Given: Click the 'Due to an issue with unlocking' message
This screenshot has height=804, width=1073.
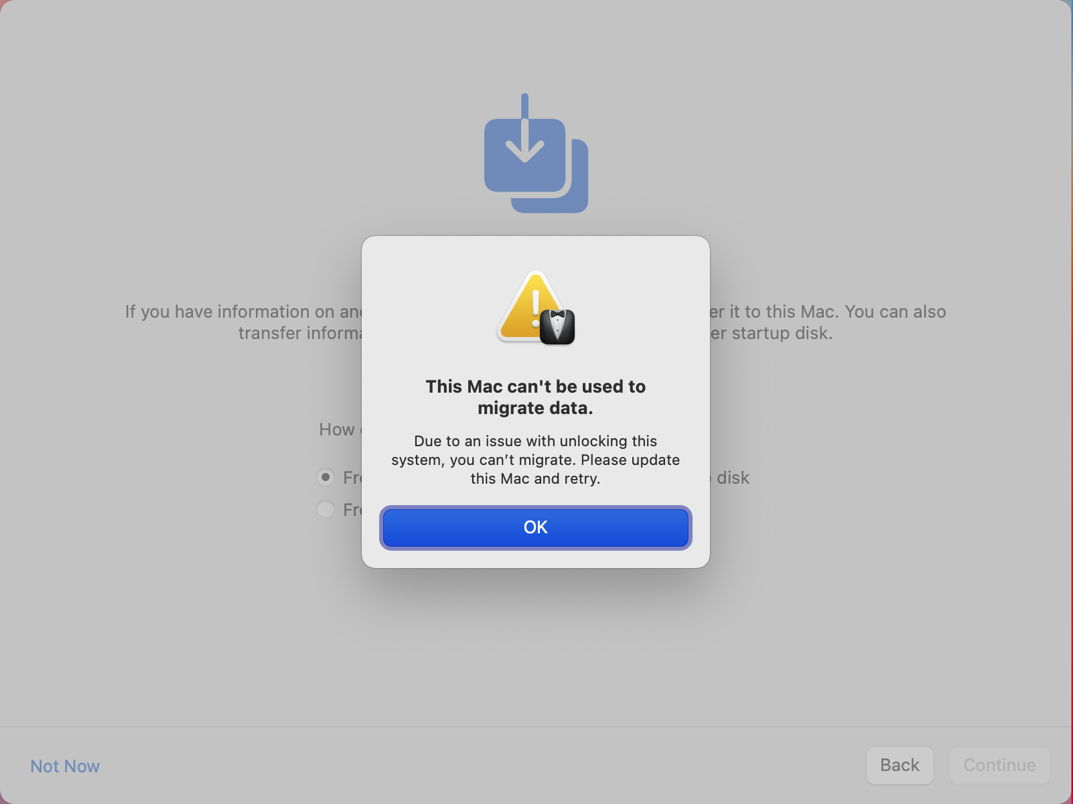Looking at the screenshot, I should pyautogui.click(x=535, y=460).
